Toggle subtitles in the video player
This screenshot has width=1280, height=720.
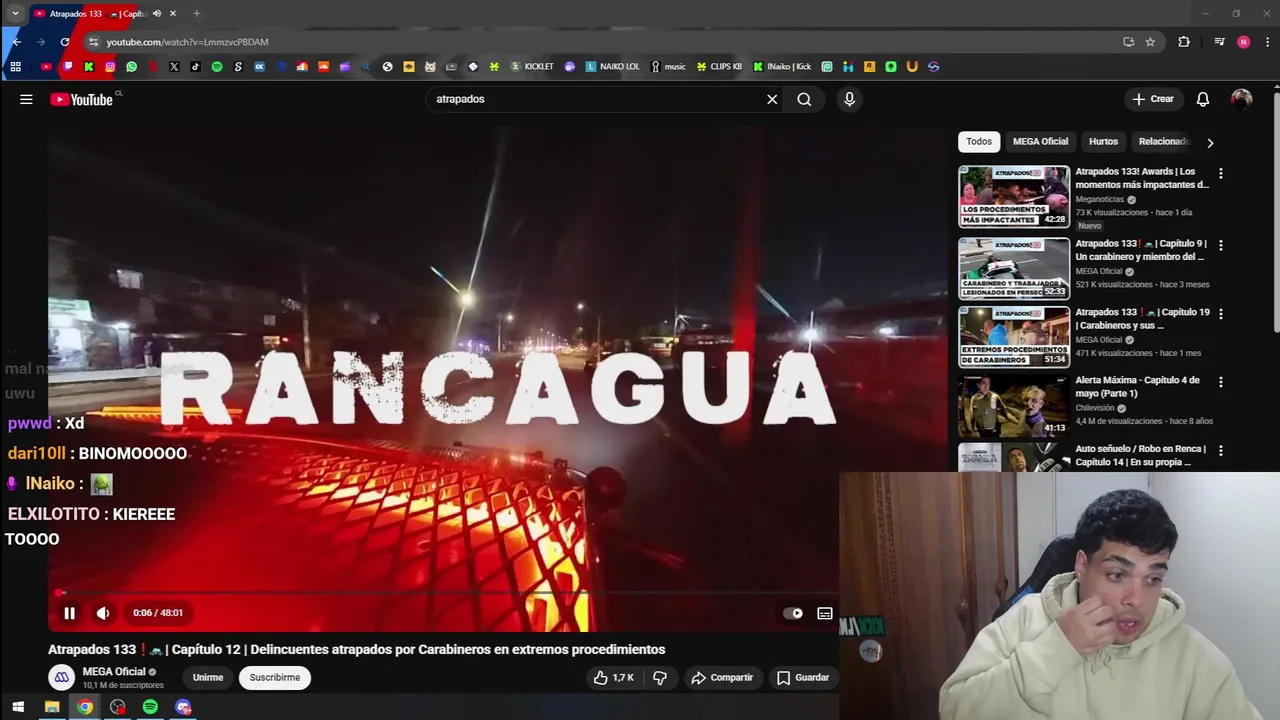click(x=825, y=613)
